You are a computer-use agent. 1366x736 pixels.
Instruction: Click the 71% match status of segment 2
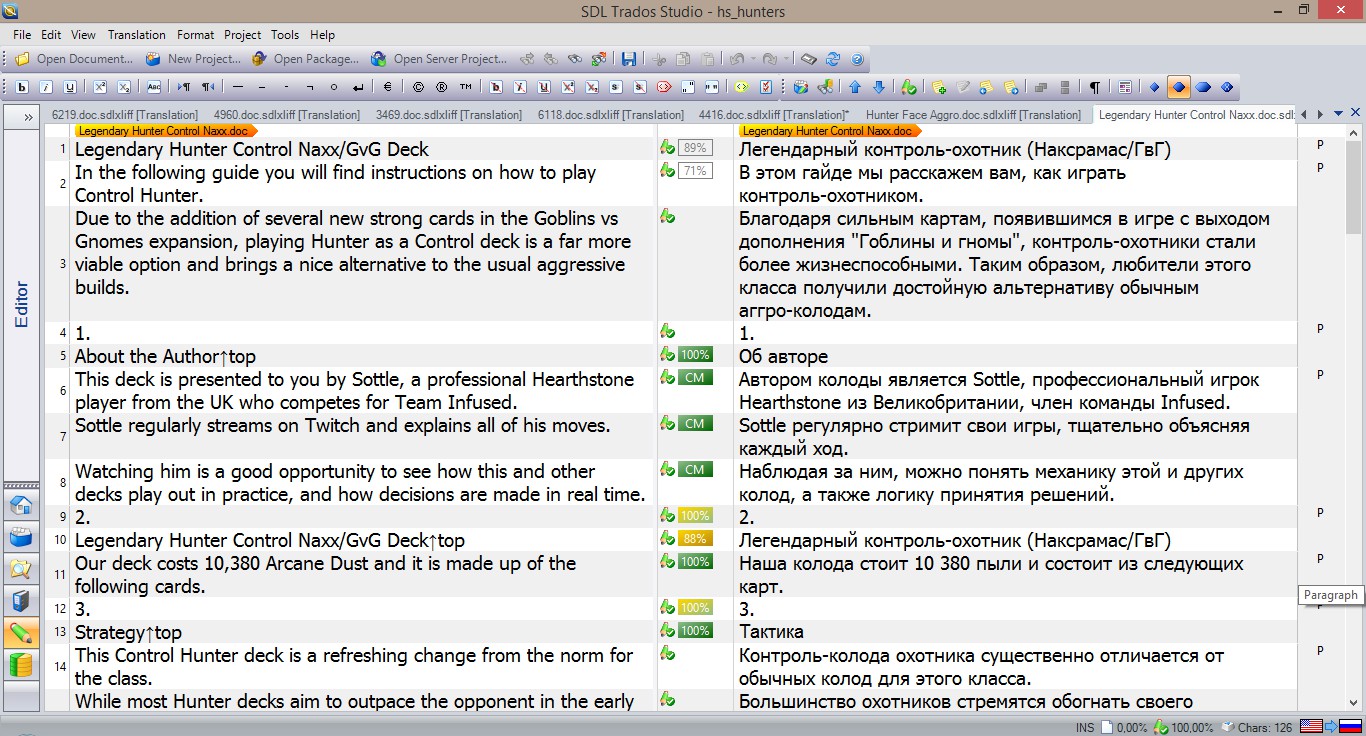(x=694, y=171)
